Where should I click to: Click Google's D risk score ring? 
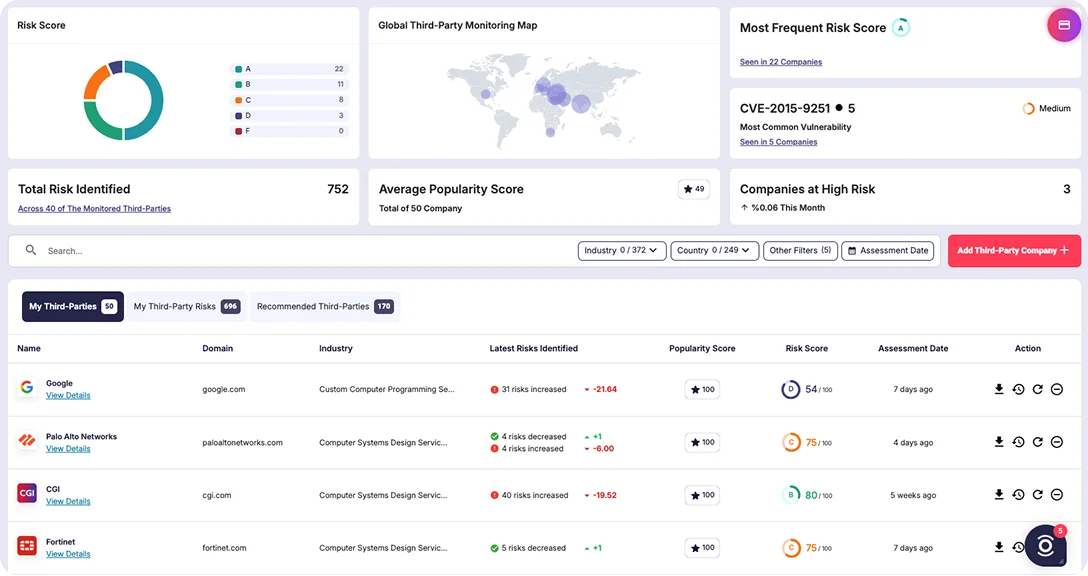tap(790, 389)
